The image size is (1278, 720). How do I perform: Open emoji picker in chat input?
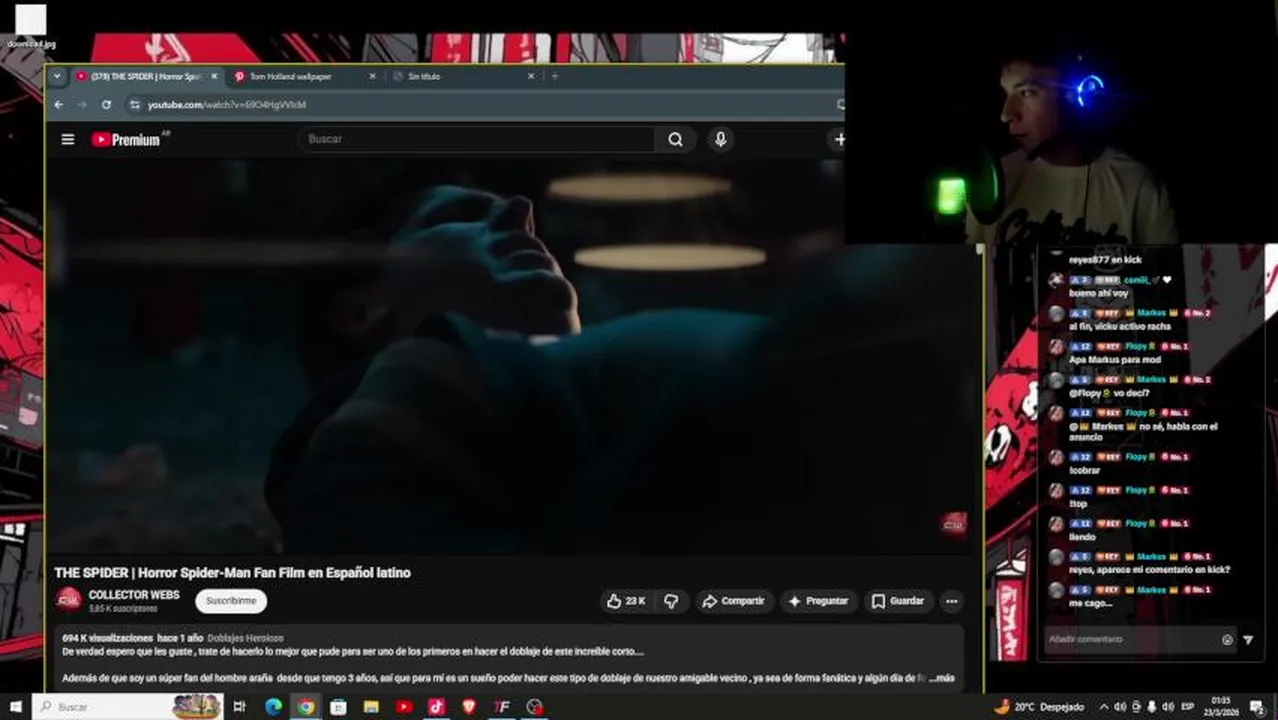tap(1228, 640)
